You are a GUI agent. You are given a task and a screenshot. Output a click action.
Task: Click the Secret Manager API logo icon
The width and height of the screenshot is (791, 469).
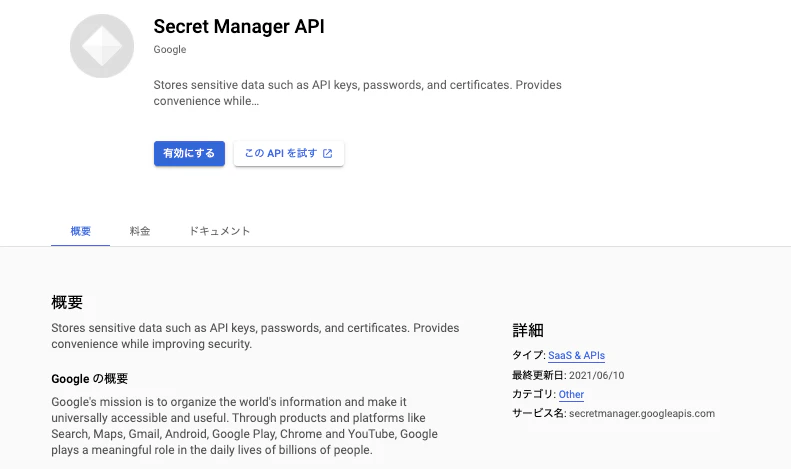102,46
